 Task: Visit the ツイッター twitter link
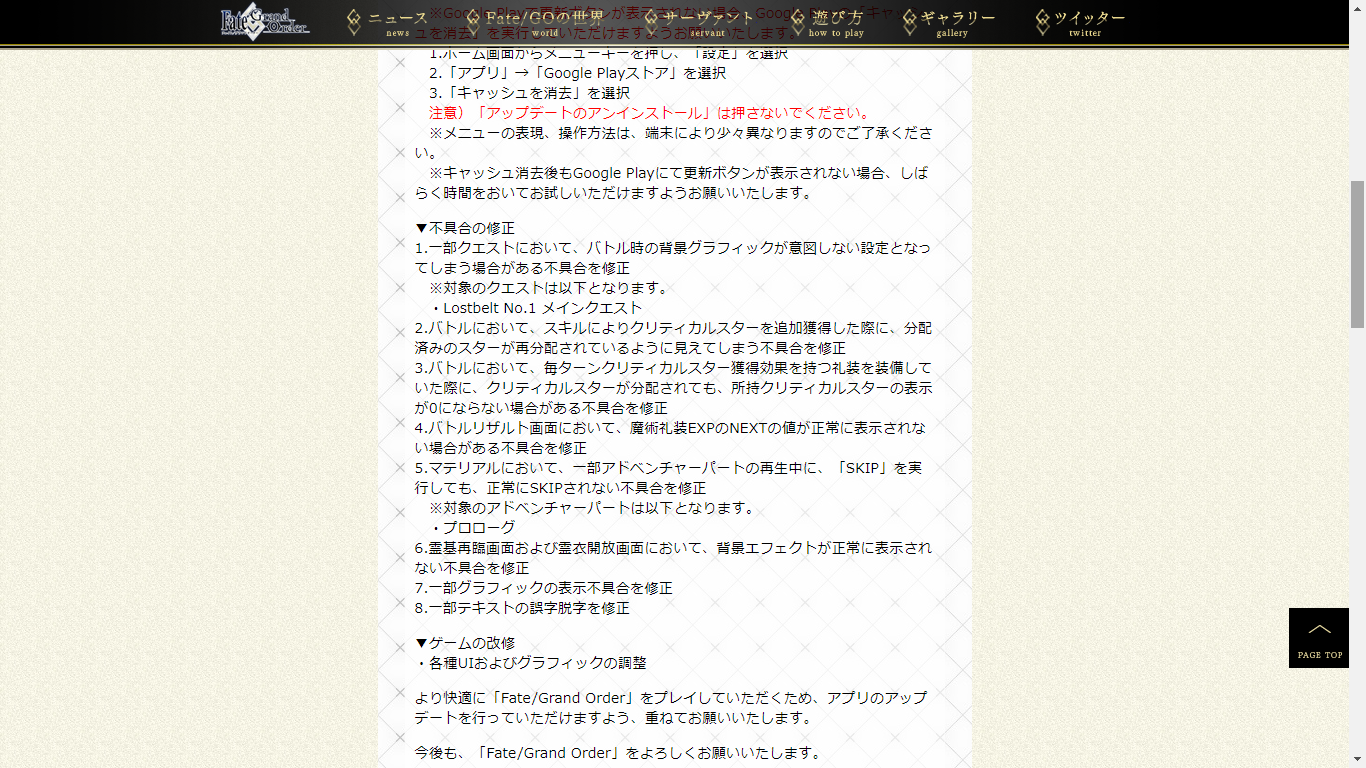coord(1089,23)
